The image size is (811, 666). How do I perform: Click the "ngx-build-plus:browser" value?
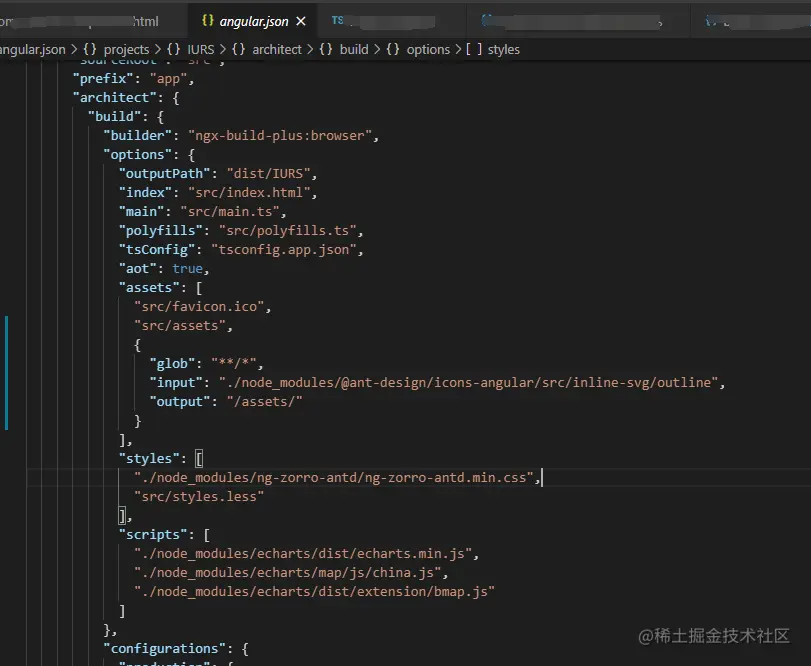click(x=280, y=135)
